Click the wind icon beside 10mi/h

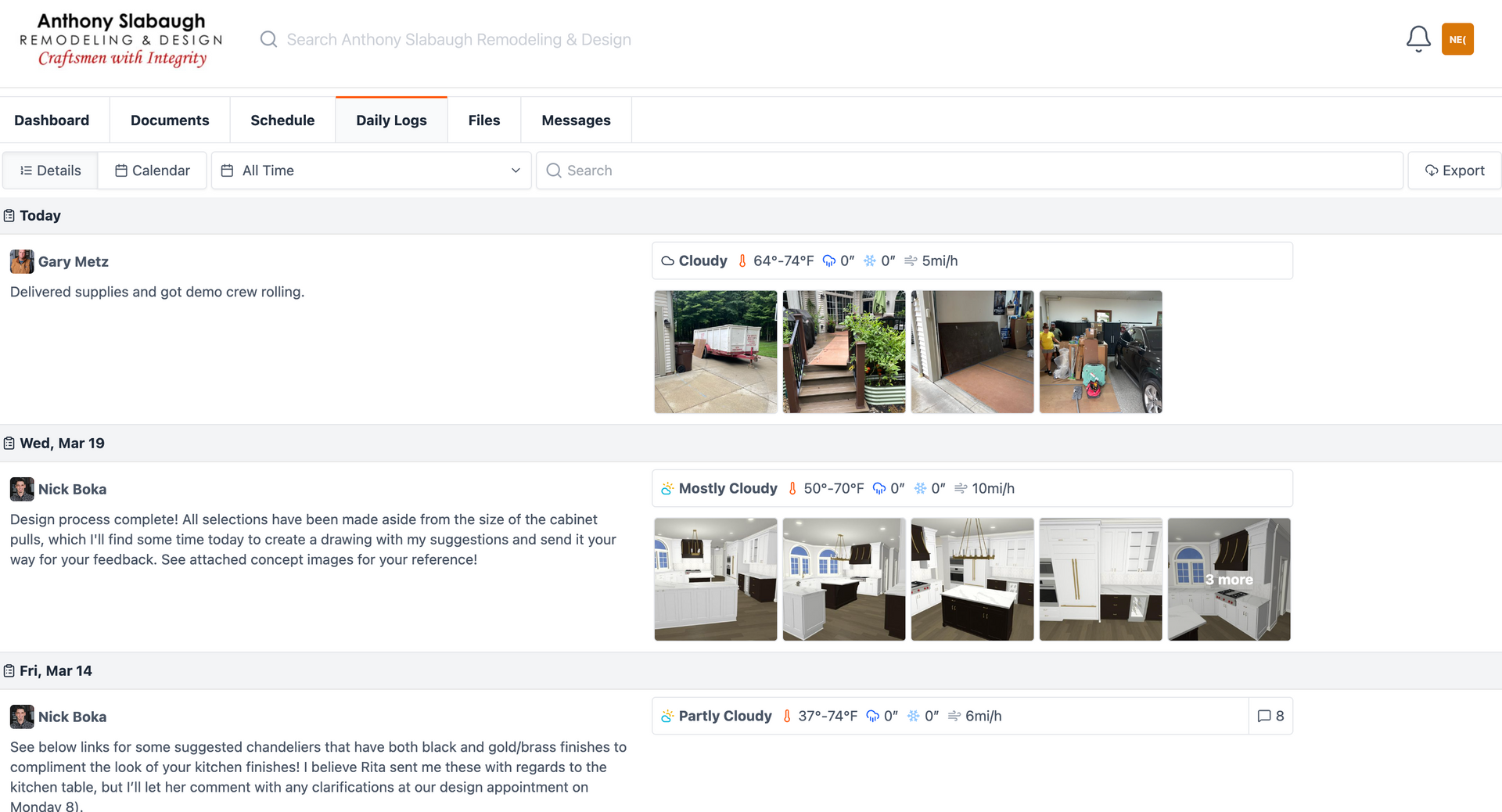click(x=961, y=489)
